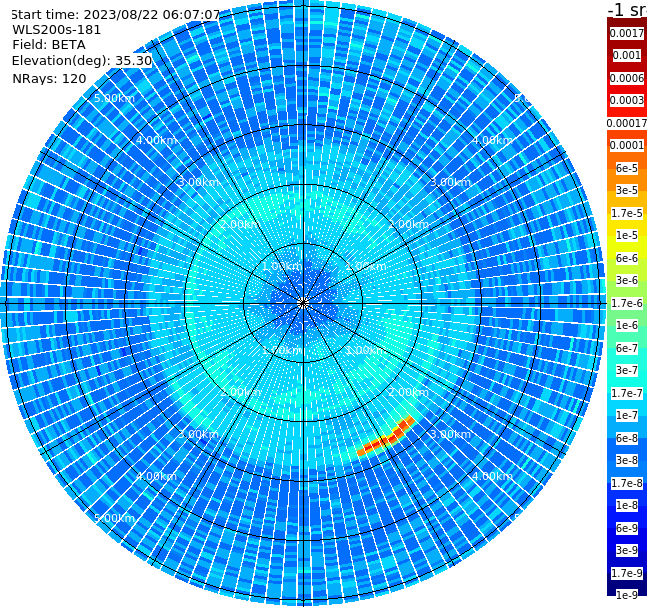Click the 3.00km range label in lower-left quadrant
This screenshot has width=647, height=607.
pos(198,434)
